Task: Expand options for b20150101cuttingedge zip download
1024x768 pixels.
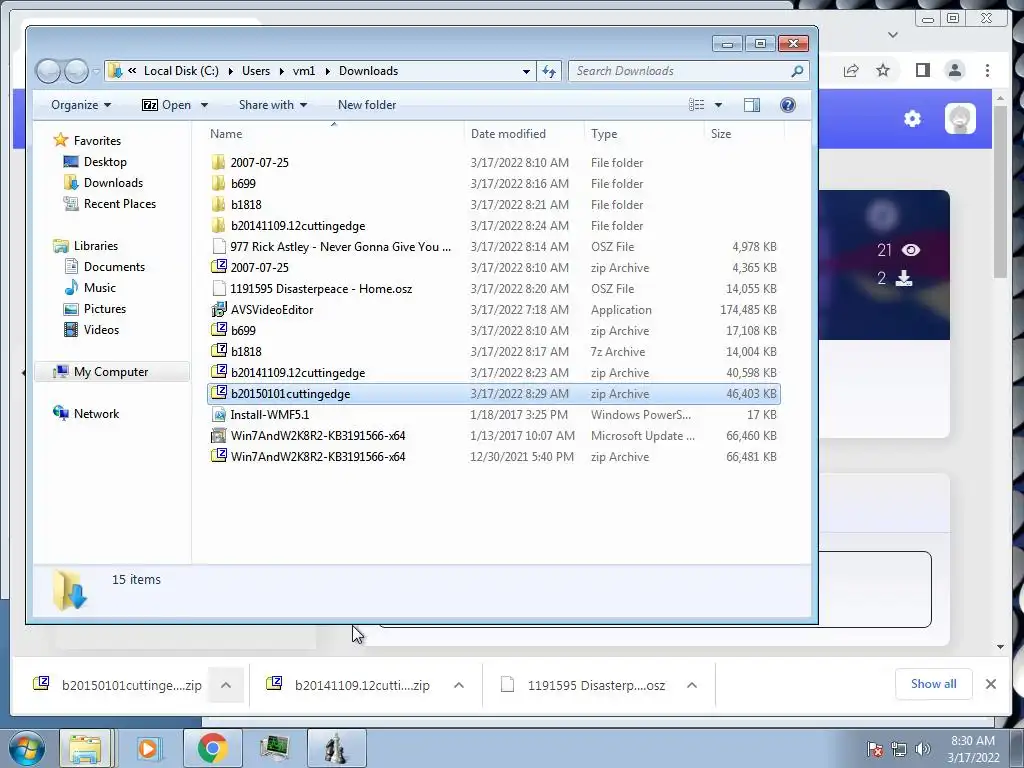Action: [x=226, y=685]
